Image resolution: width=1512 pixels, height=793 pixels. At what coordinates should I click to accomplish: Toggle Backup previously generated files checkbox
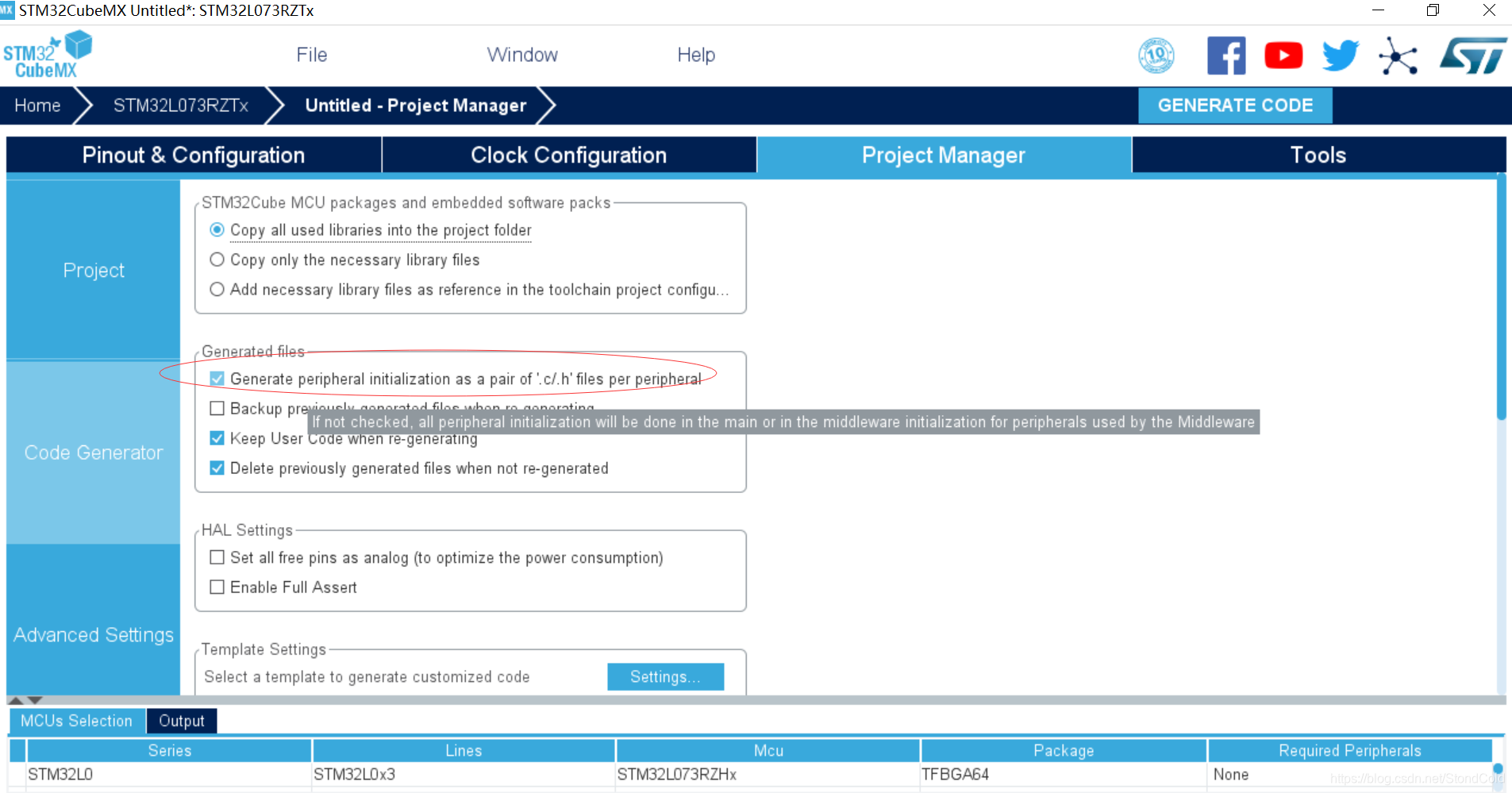pyautogui.click(x=217, y=408)
